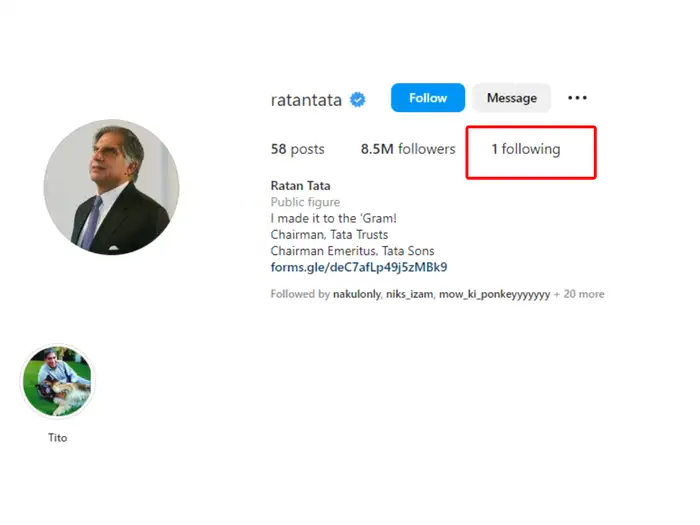Click the Tito highlight label
700x525 pixels.
pos(57,437)
